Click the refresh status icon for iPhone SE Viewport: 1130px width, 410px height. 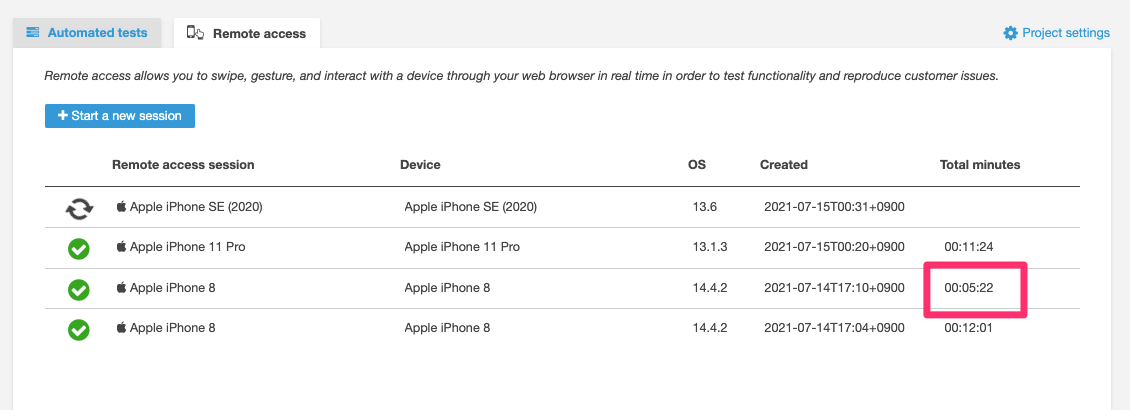77,209
